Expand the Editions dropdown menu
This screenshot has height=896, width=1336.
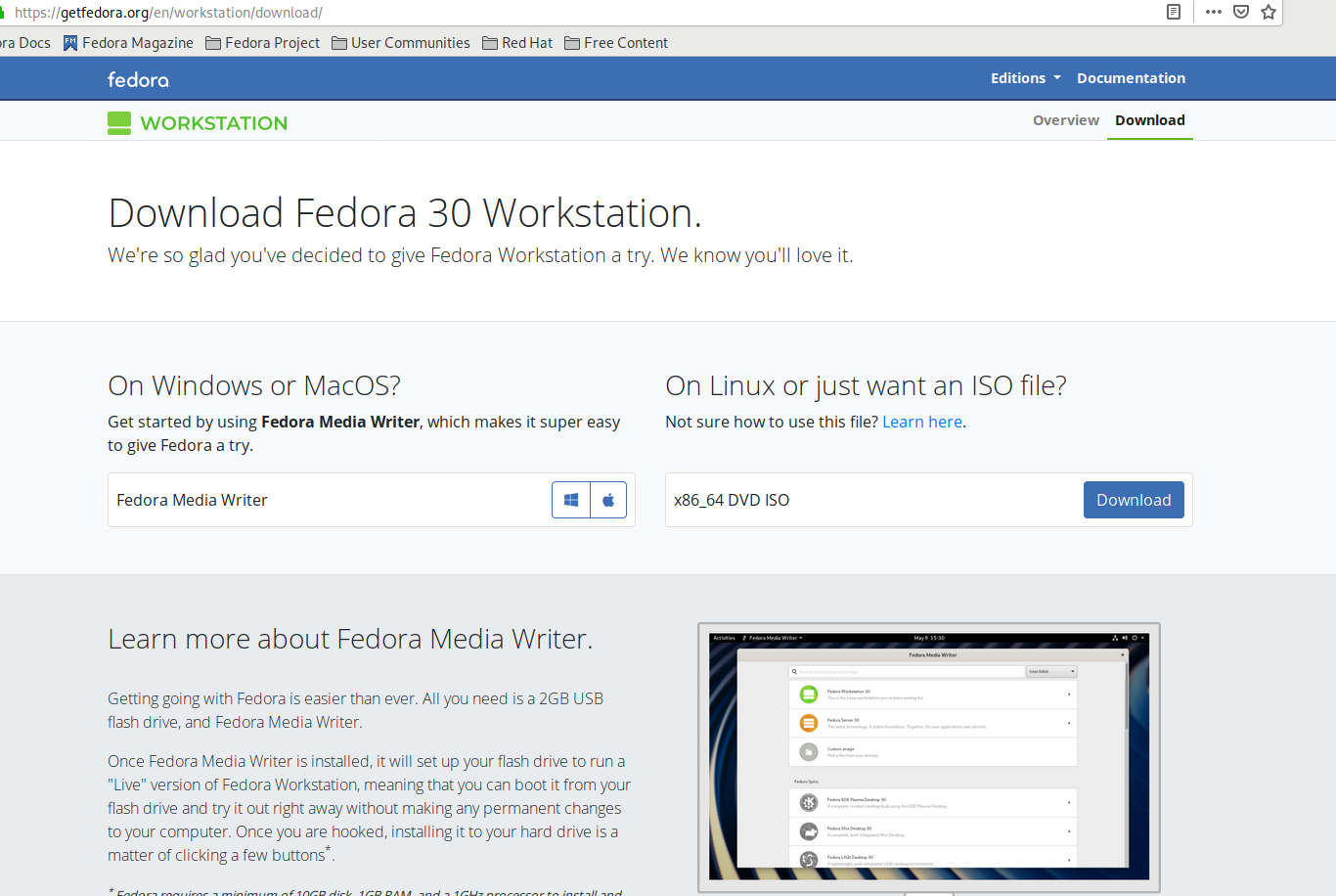pos(1025,78)
